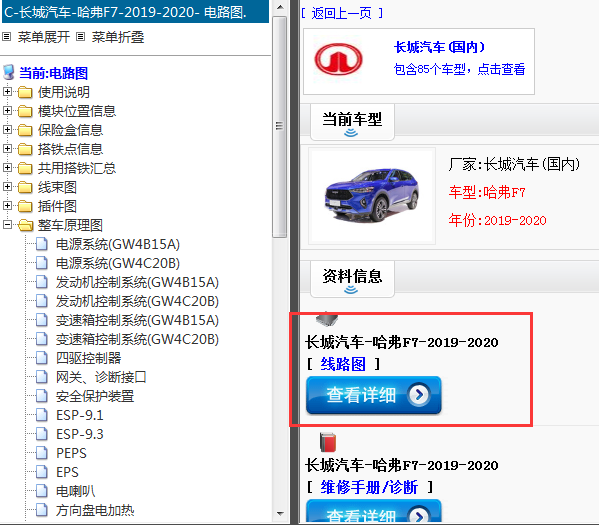The image size is (599, 525).
Task: Expand the 共用搭铁汇总 folder node
Action: pos(7,168)
